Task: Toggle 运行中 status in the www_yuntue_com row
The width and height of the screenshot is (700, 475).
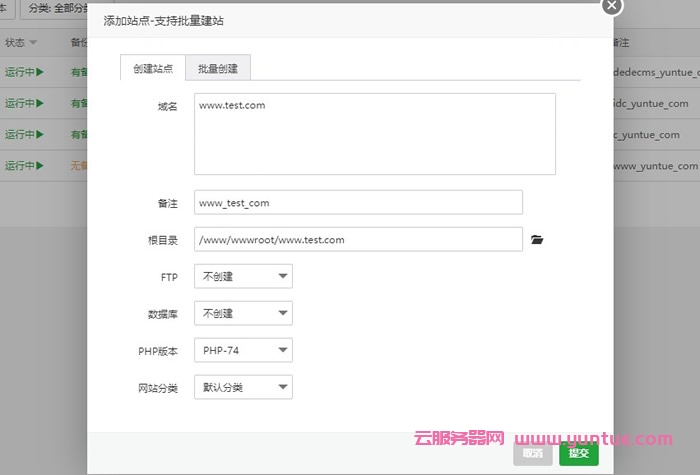Action: 24,165
